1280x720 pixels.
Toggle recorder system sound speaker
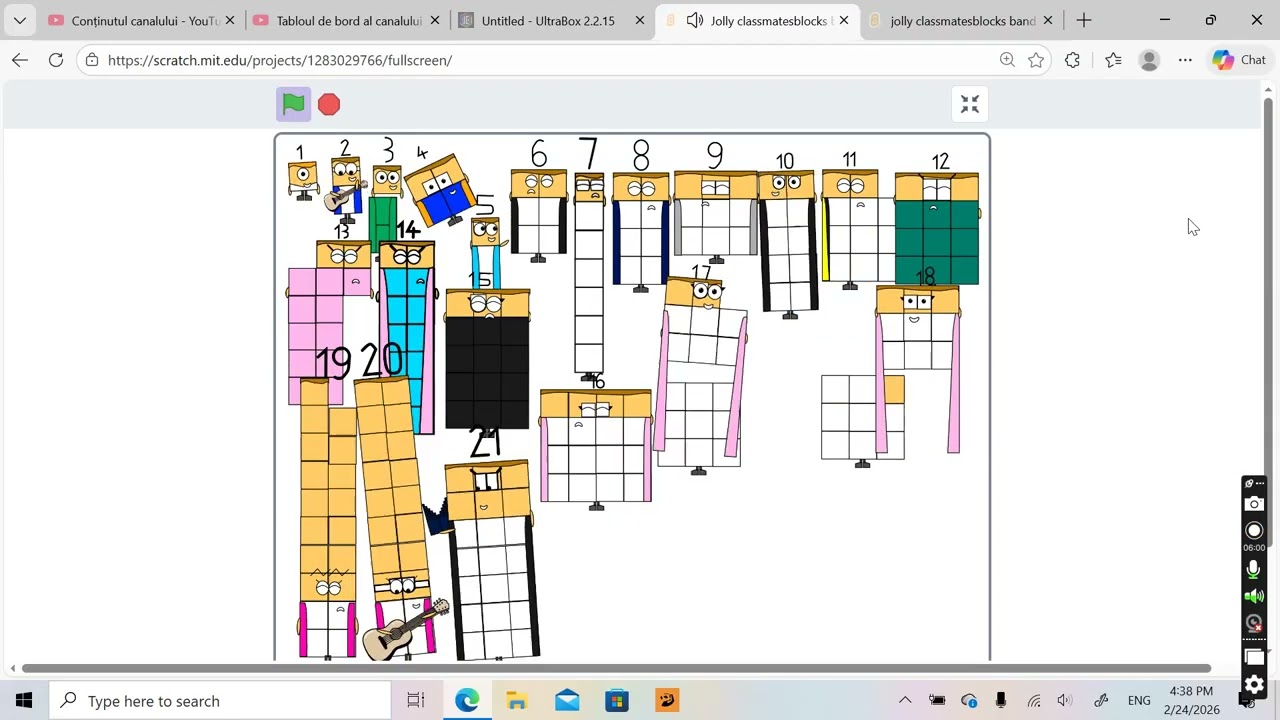(1254, 597)
